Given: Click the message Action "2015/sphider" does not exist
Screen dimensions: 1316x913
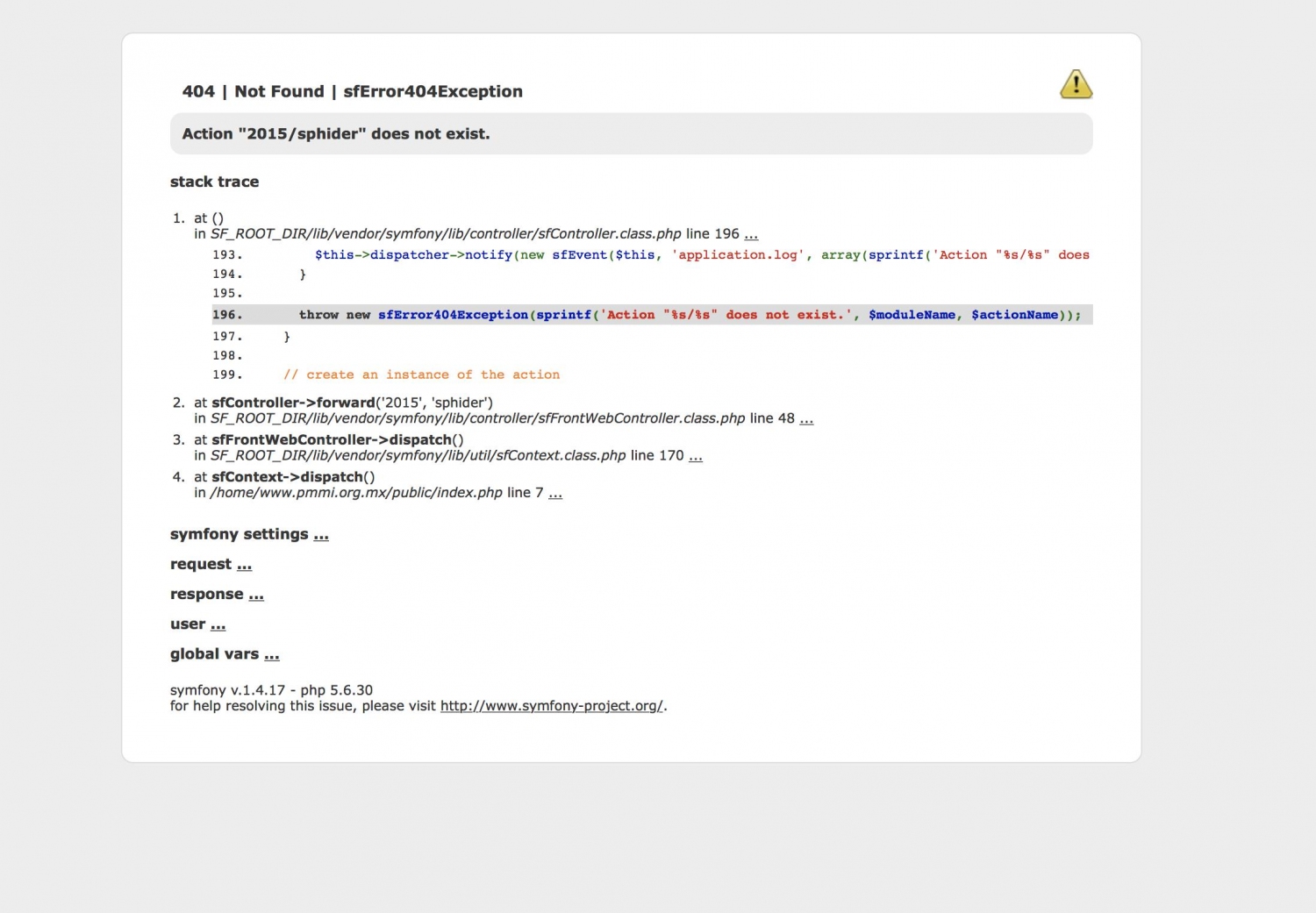Looking at the screenshot, I should pos(336,134).
